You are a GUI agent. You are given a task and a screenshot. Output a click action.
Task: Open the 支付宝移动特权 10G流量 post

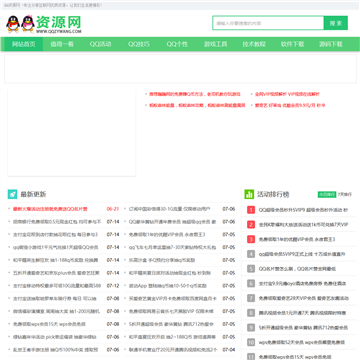click(x=57, y=286)
